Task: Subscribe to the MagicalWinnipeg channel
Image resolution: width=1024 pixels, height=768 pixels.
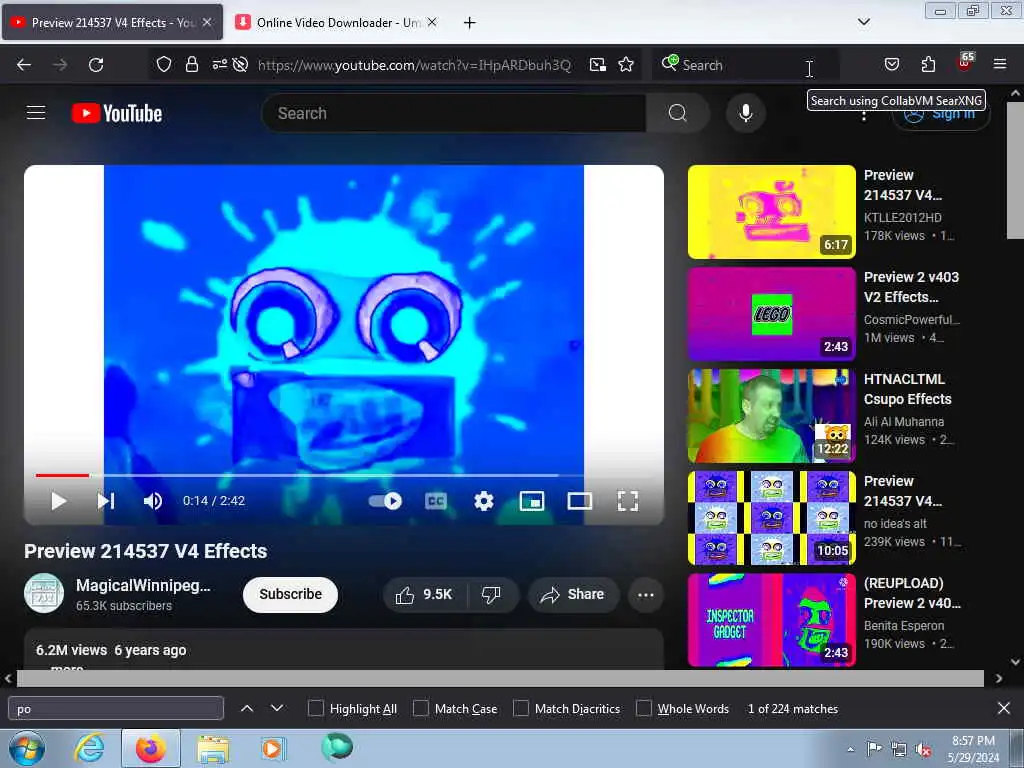Action: coord(290,594)
